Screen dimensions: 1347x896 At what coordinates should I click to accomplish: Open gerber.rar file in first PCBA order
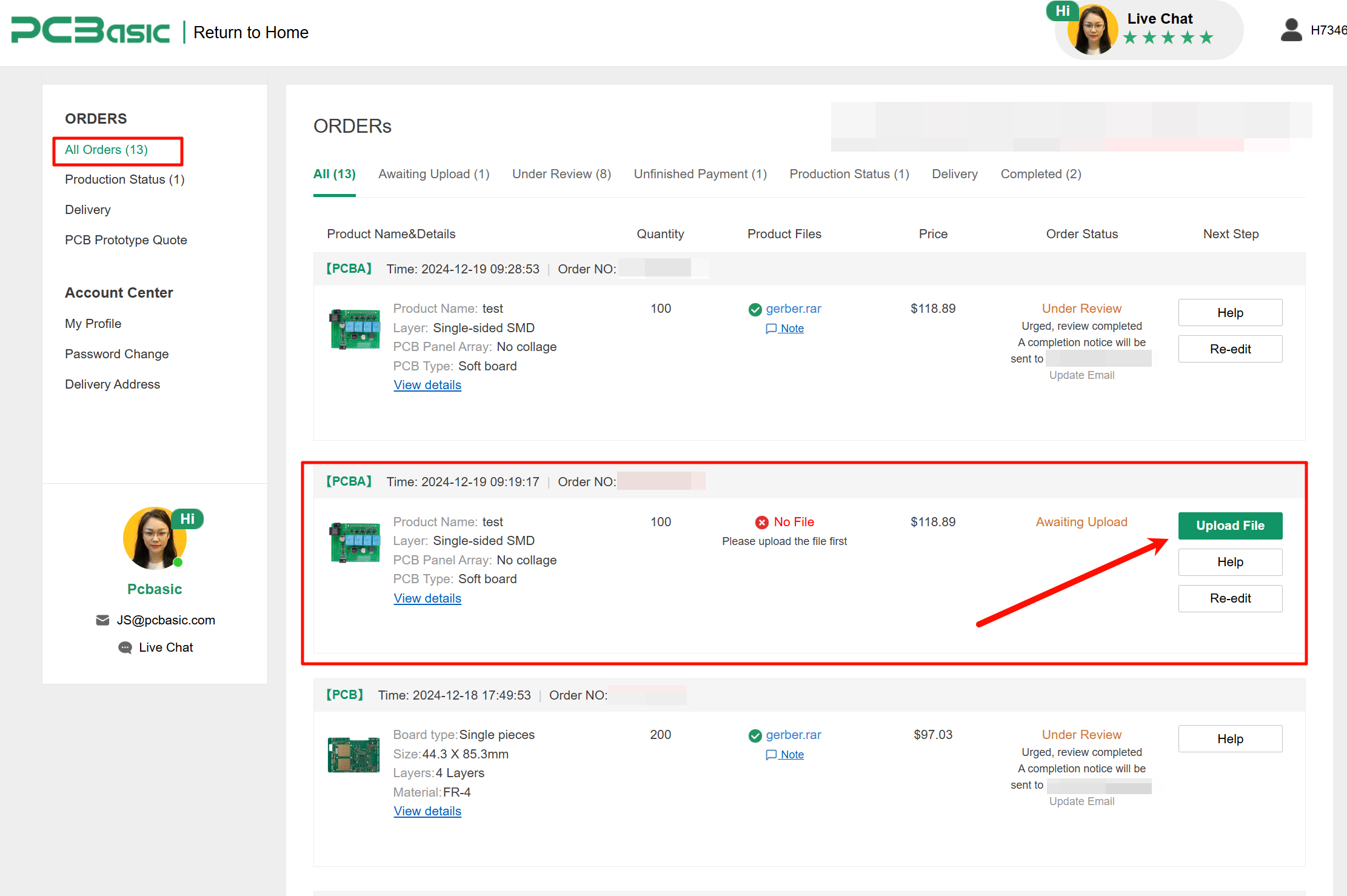click(x=794, y=309)
